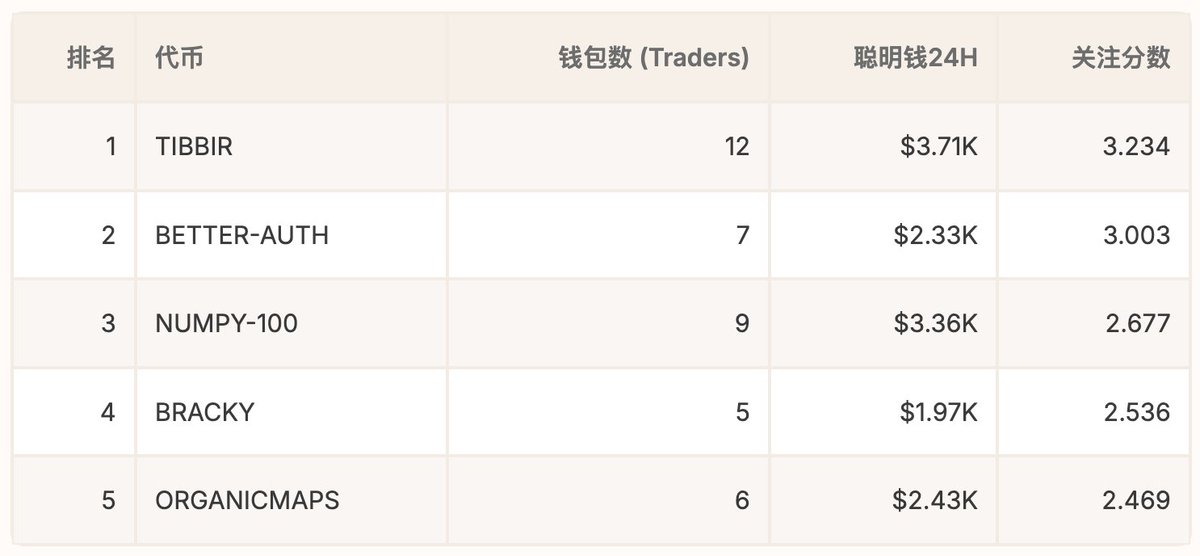Screen dimensions: 1200x556
Task: Select the 2.677 attention score cell
Action: tap(1136, 323)
